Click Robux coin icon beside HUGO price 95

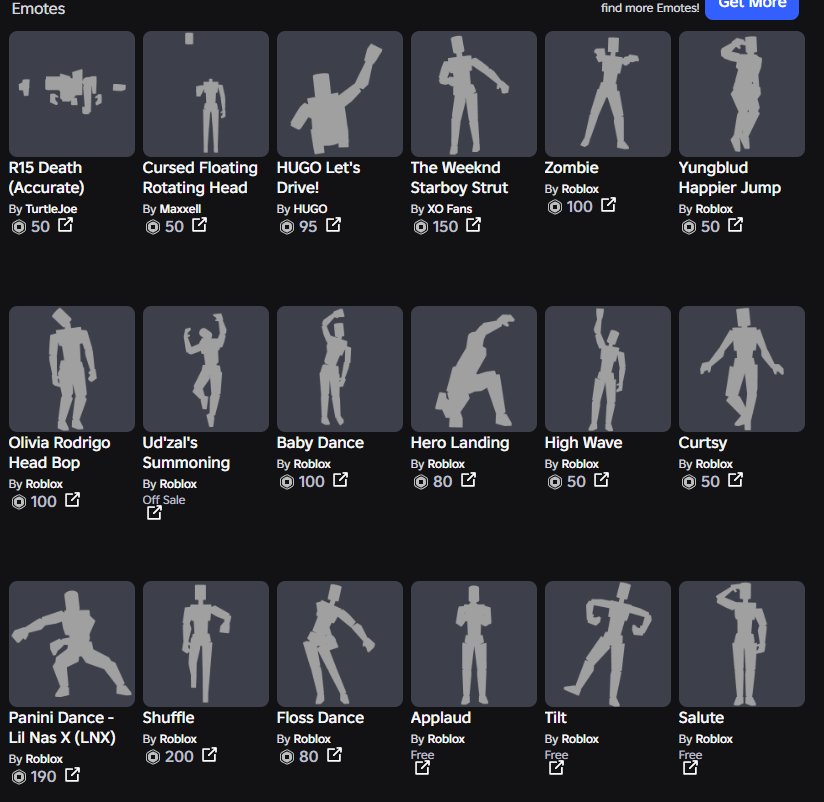[x=287, y=227]
